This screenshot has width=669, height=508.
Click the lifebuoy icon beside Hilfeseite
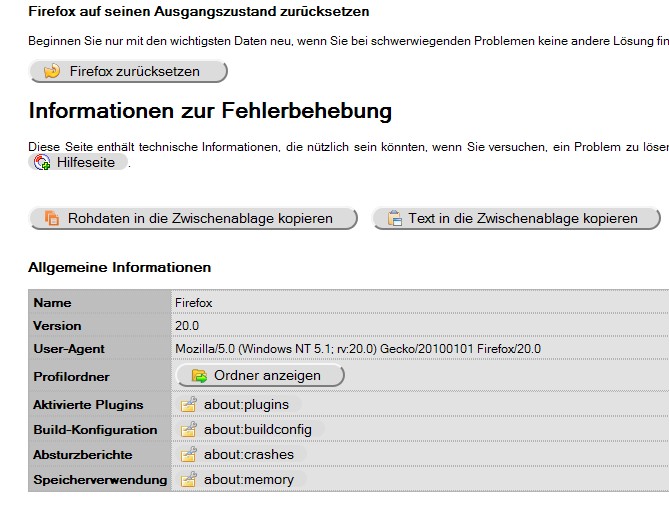click(x=42, y=163)
